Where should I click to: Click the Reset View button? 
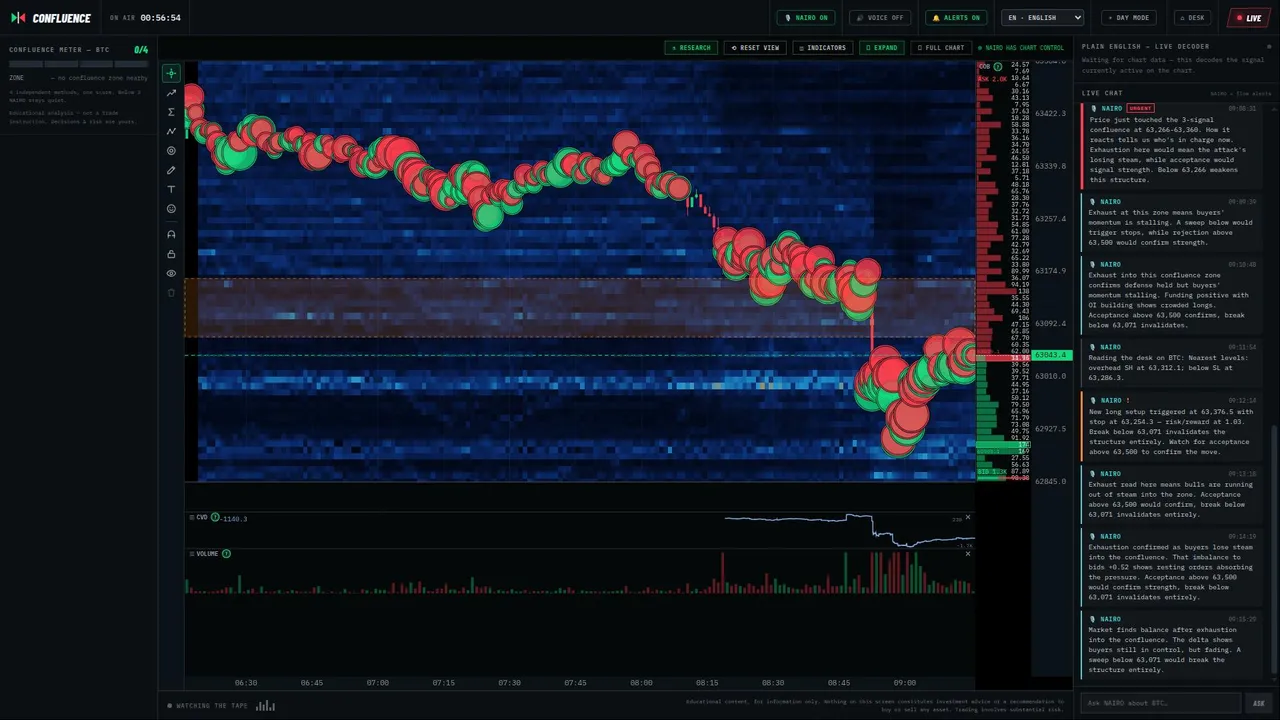pyautogui.click(x=755, y=48)
